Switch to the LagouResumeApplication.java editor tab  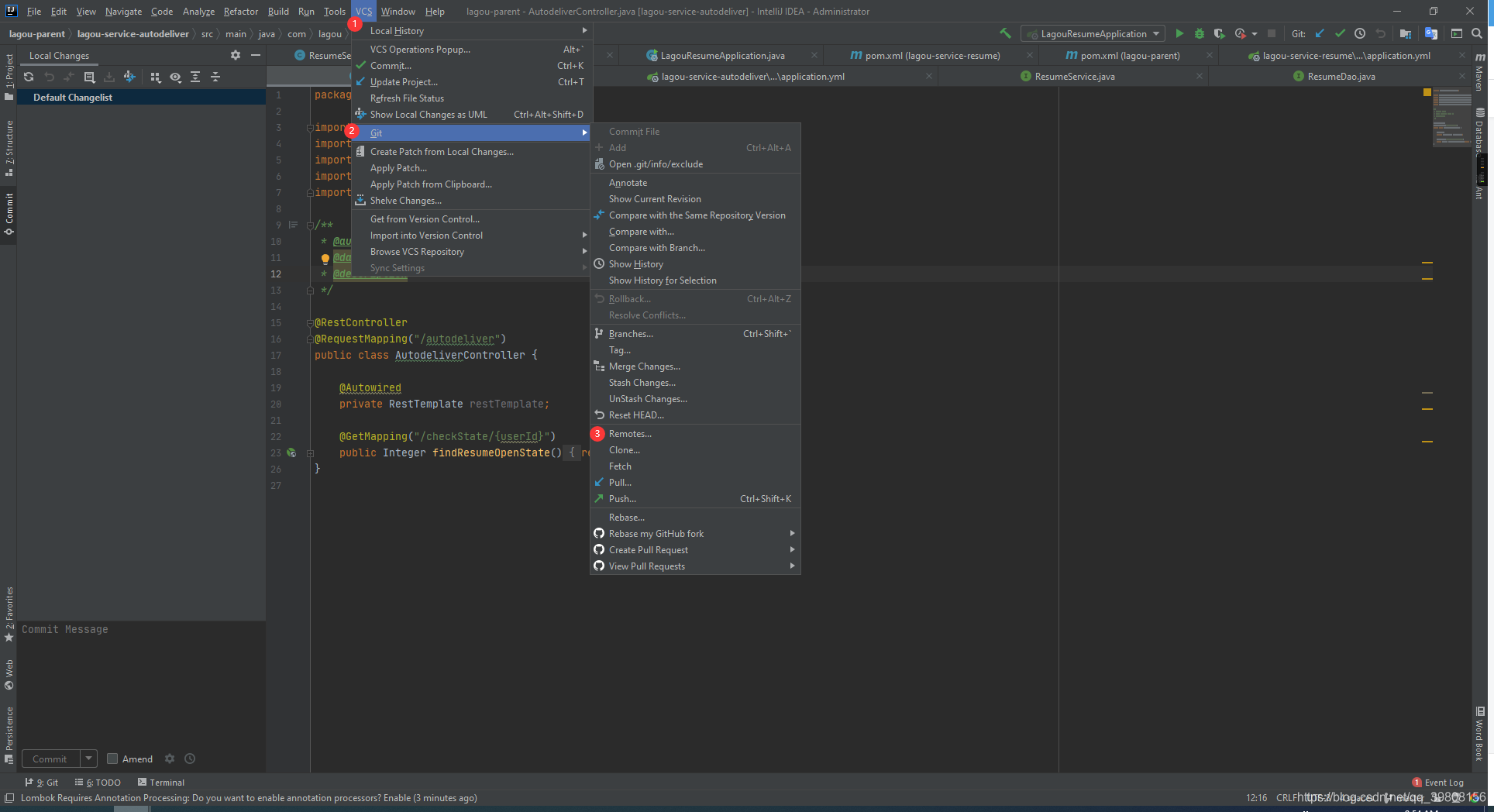[721, 55]
